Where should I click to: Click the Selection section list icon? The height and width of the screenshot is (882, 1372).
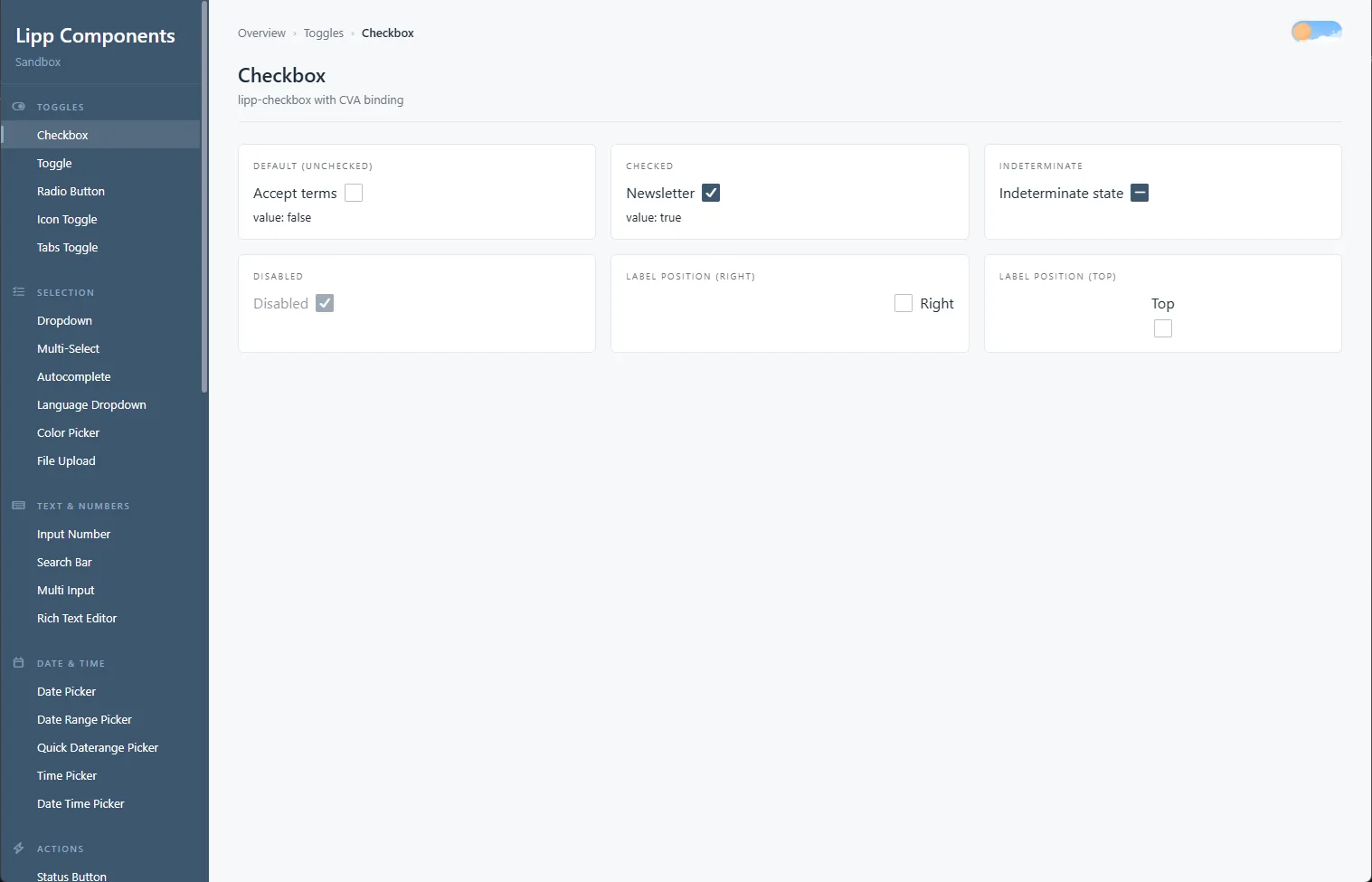click(18, 292)
